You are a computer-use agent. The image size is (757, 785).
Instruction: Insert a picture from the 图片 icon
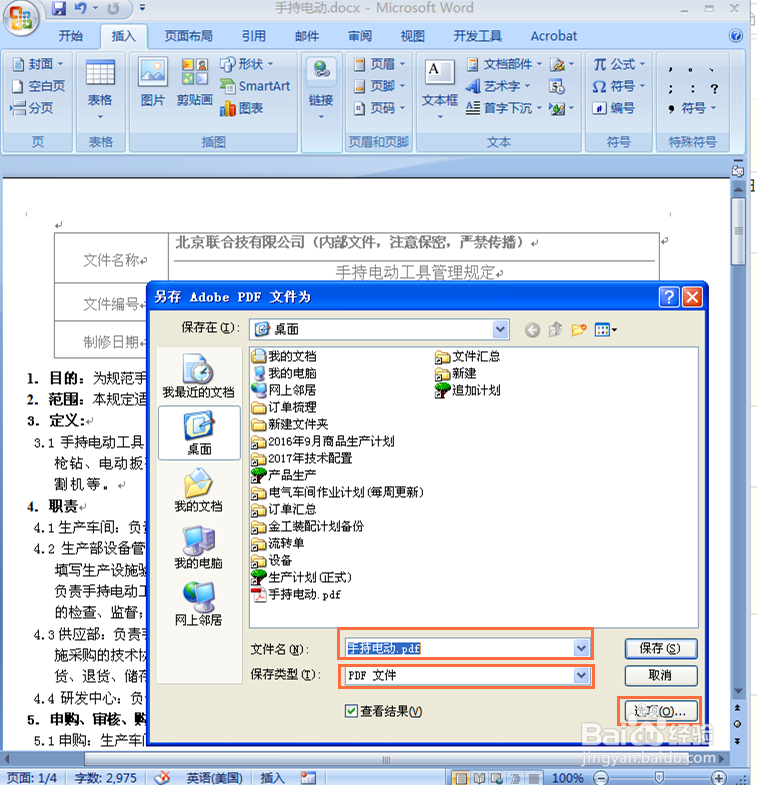pos(153,83)
